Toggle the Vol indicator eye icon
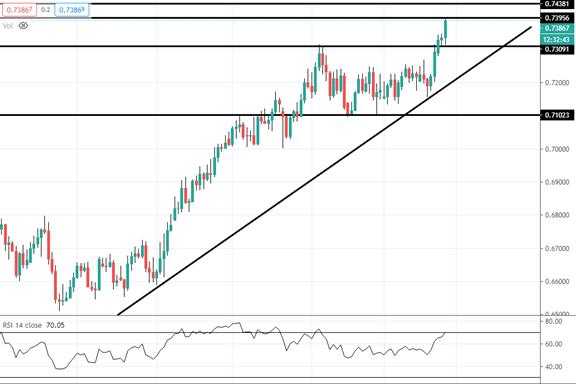576x384 pixels. click(23, 26)
